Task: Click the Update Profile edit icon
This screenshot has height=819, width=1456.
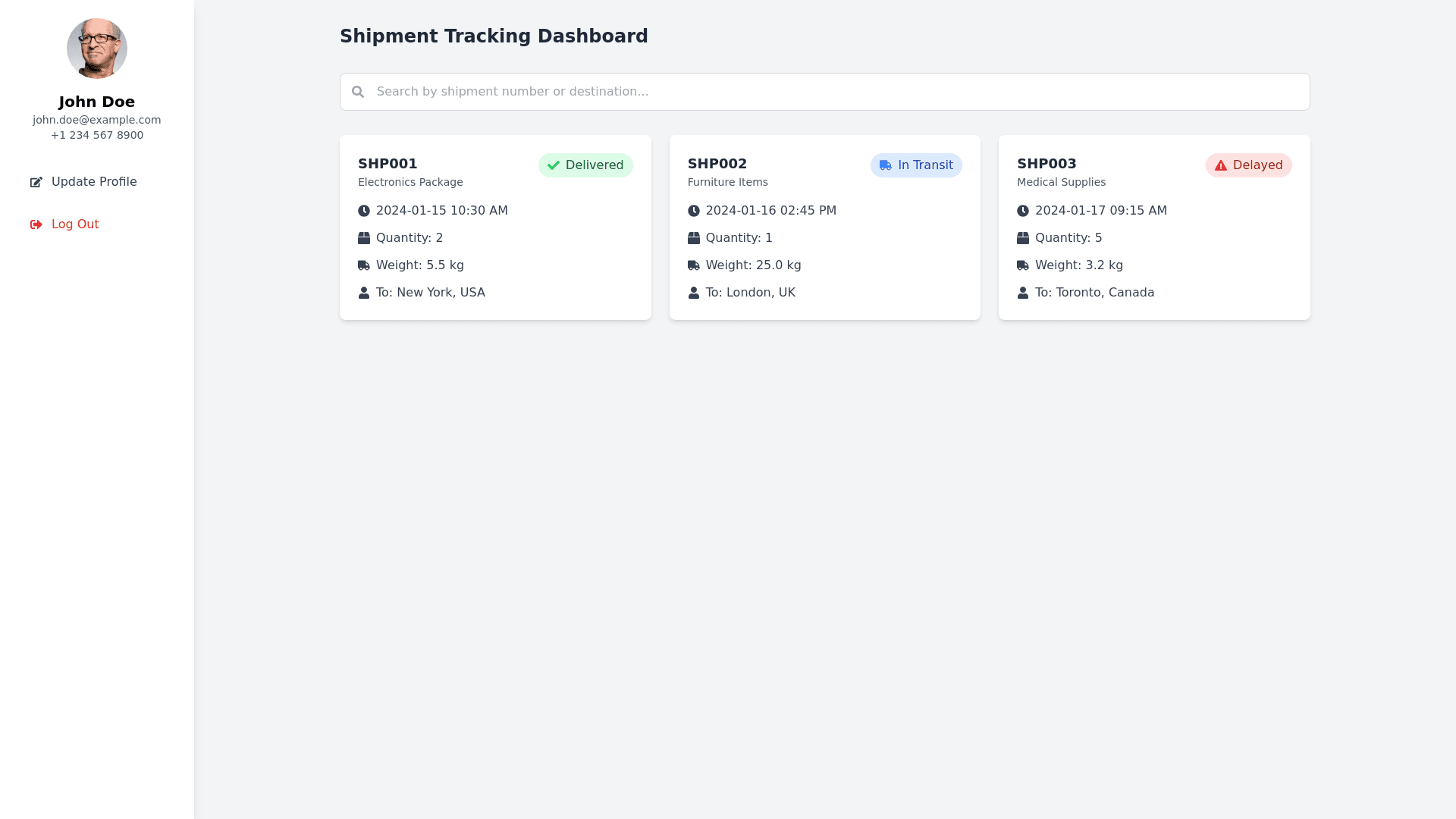Action: [x=36, y=182]
